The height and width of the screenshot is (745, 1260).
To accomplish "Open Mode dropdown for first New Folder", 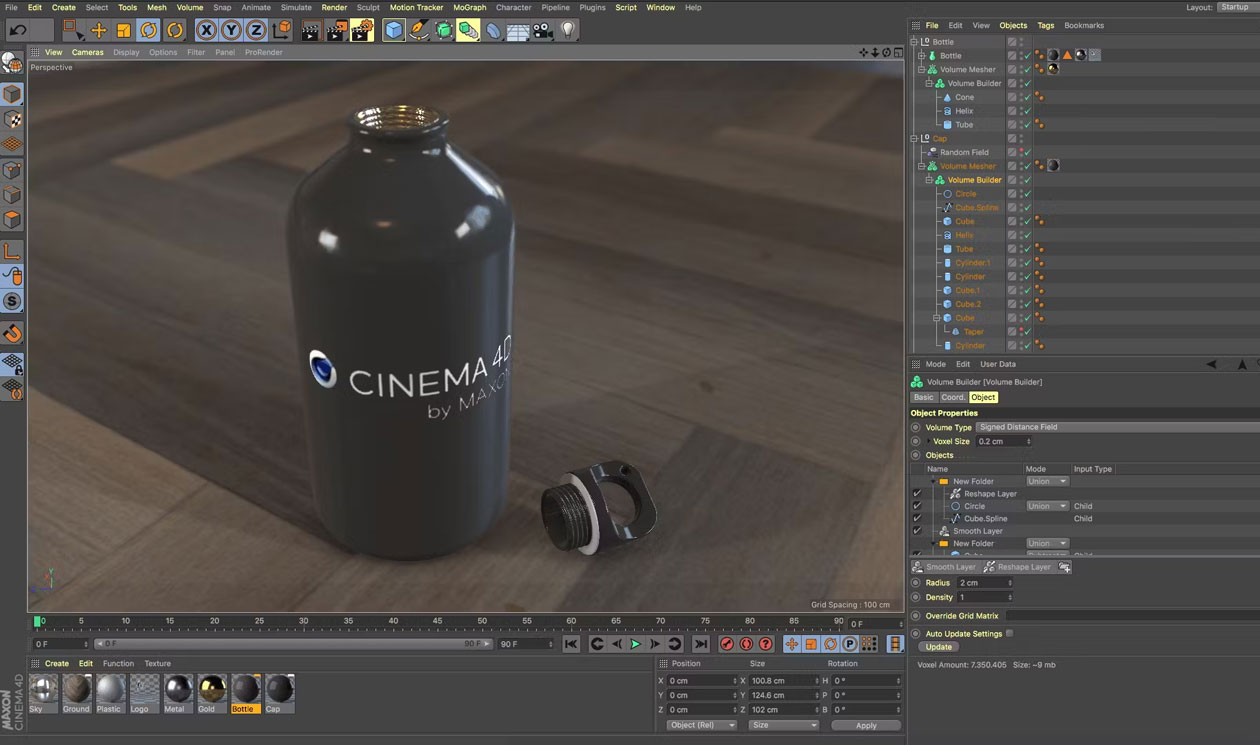I will (x=1047, y=481).
